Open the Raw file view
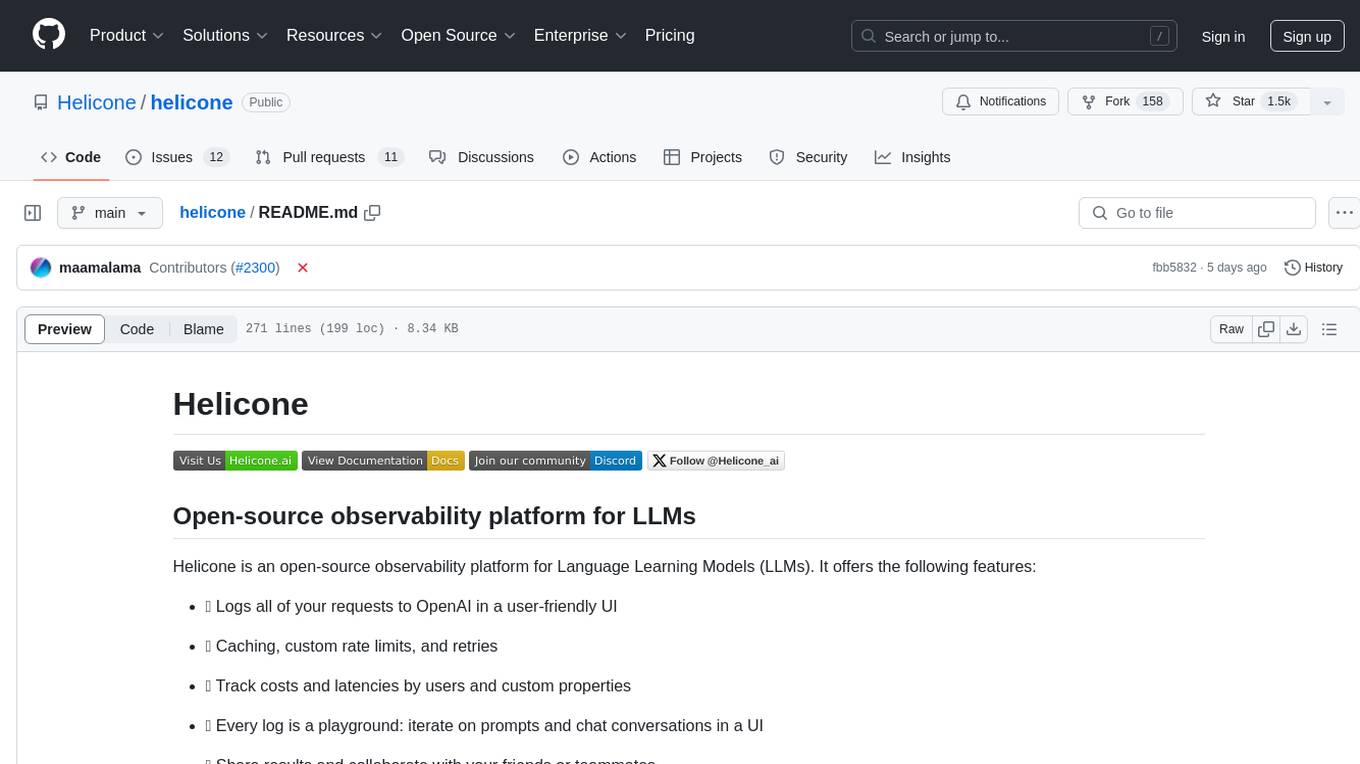Image resolution: width=1360 pixels, height=764 pixels. click(1231, 329)
